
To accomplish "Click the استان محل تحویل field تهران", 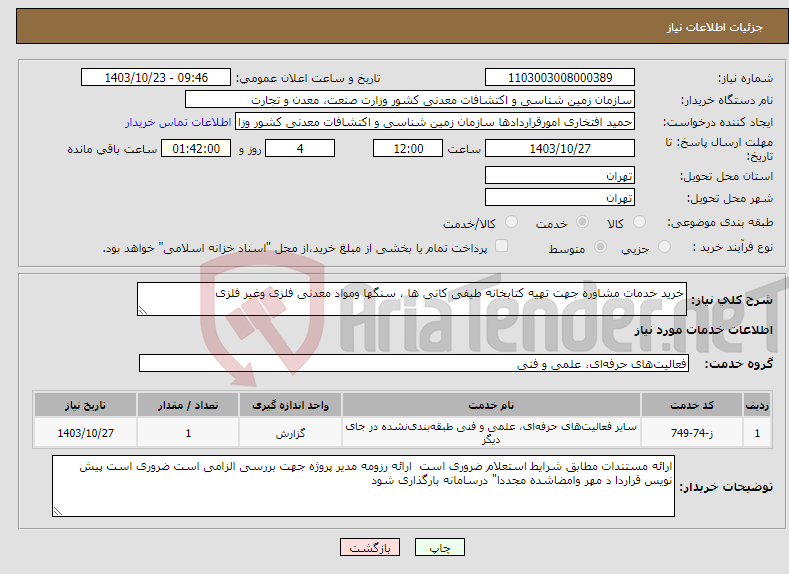I will (560, 176).
